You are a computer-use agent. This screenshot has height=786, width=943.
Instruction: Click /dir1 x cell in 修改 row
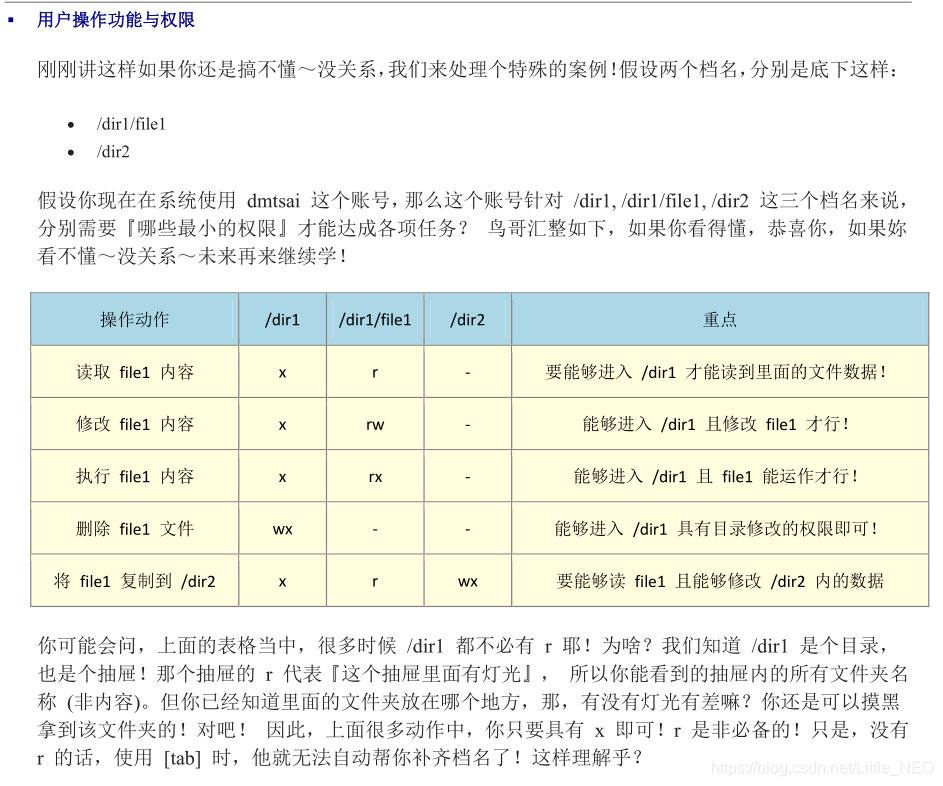[283, 426]
